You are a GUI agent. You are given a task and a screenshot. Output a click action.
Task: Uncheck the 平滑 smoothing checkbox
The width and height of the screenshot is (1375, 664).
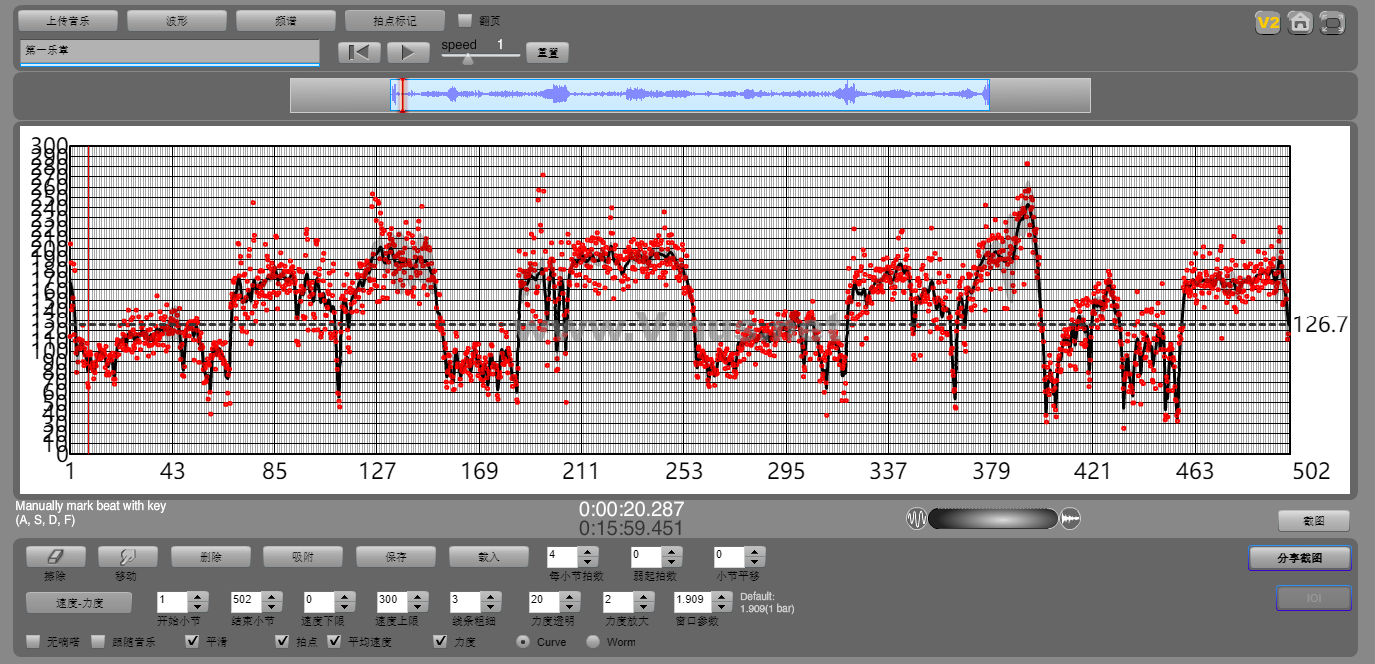193,641
